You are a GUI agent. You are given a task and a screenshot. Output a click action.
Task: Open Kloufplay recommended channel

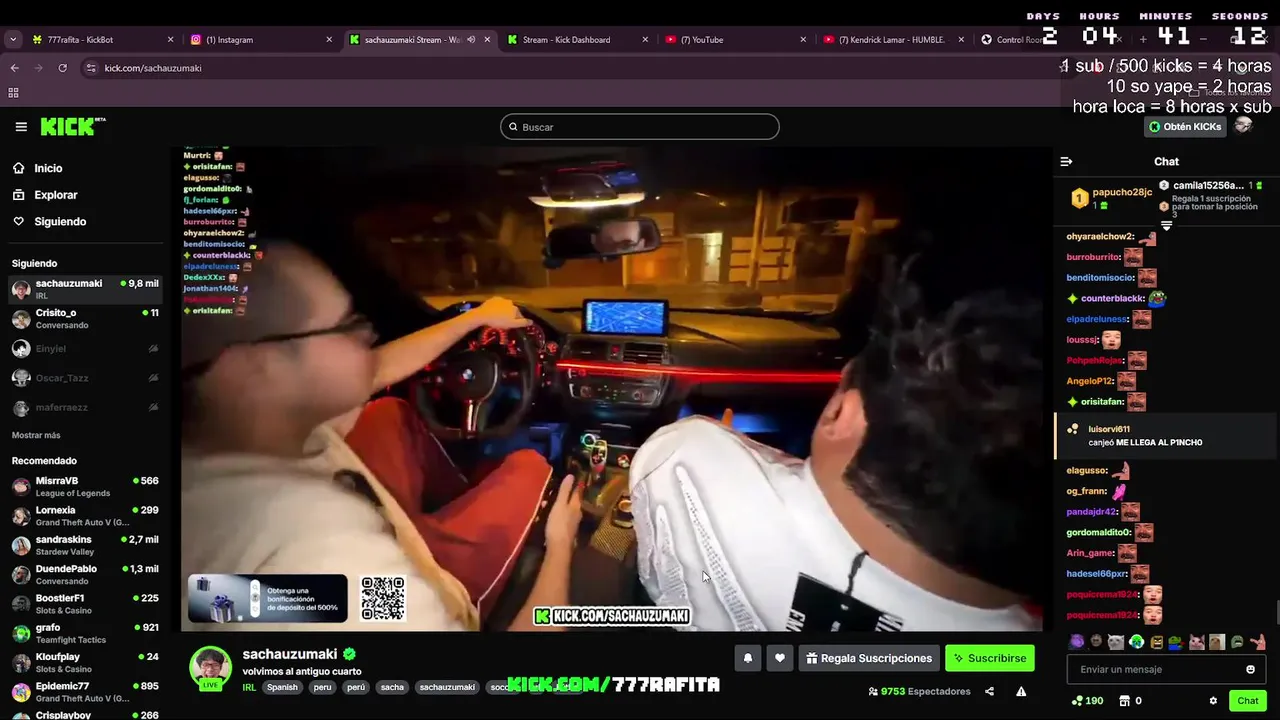tap(85, 662)
